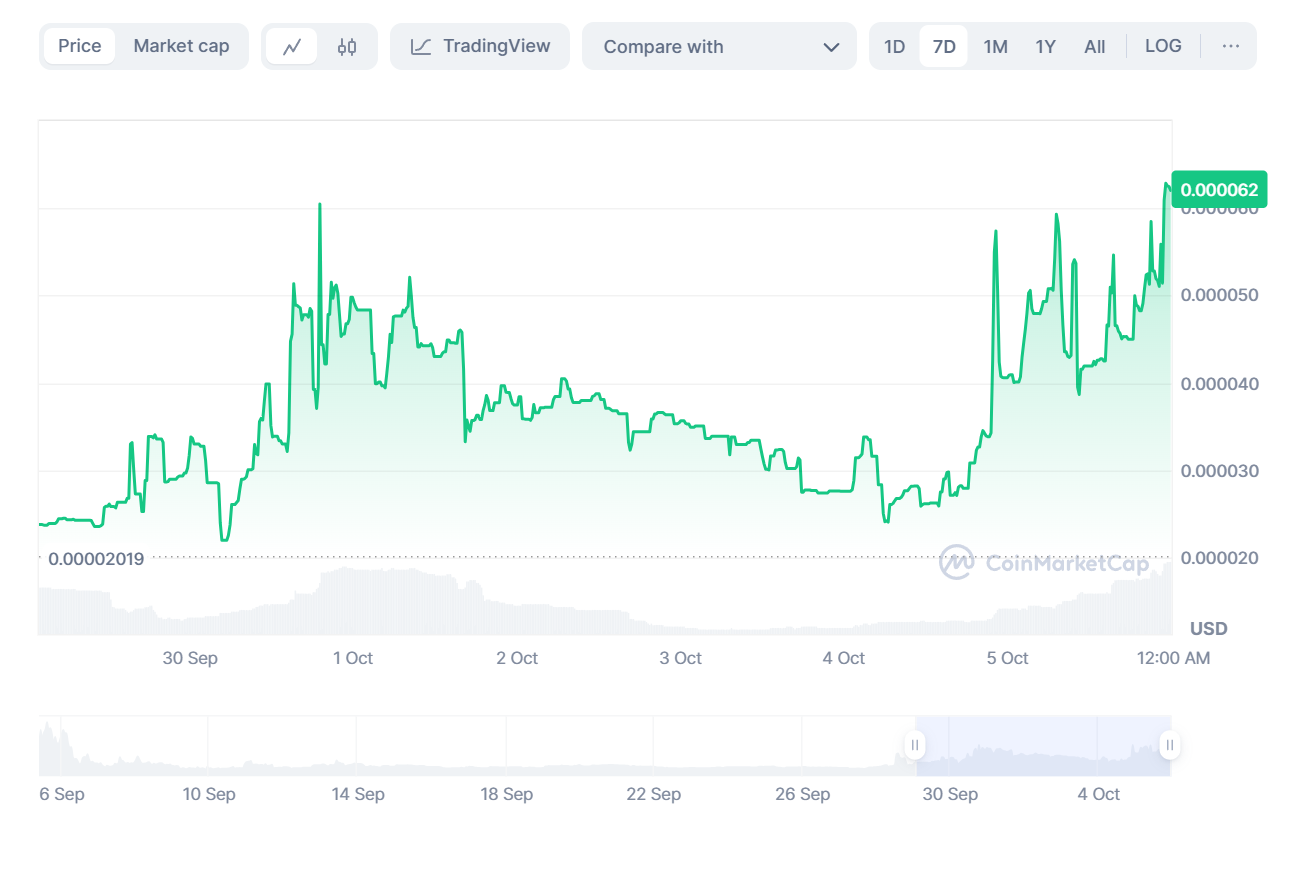Grab the right range slider handle
1309x873 pixels.
[x=1170, y=745]
